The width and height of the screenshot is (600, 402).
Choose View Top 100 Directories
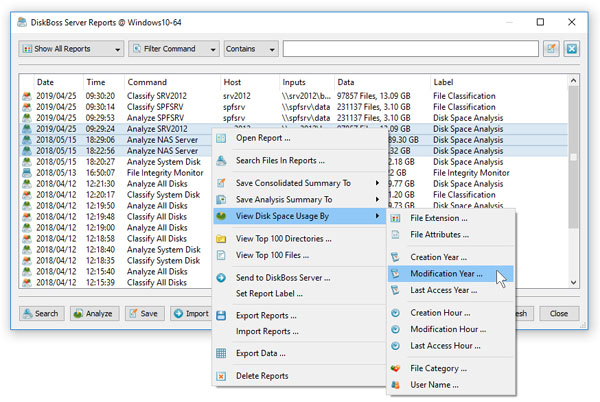299,239
